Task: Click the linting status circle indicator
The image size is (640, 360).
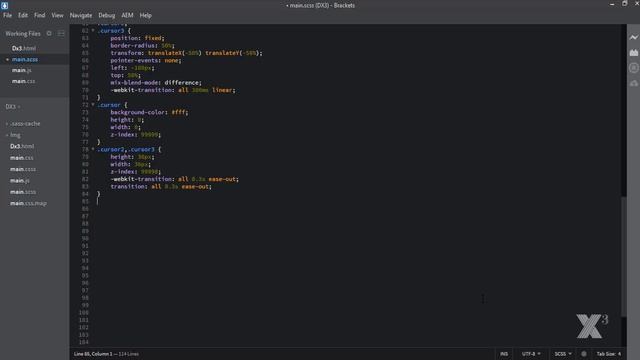Action: click(584, 354)
